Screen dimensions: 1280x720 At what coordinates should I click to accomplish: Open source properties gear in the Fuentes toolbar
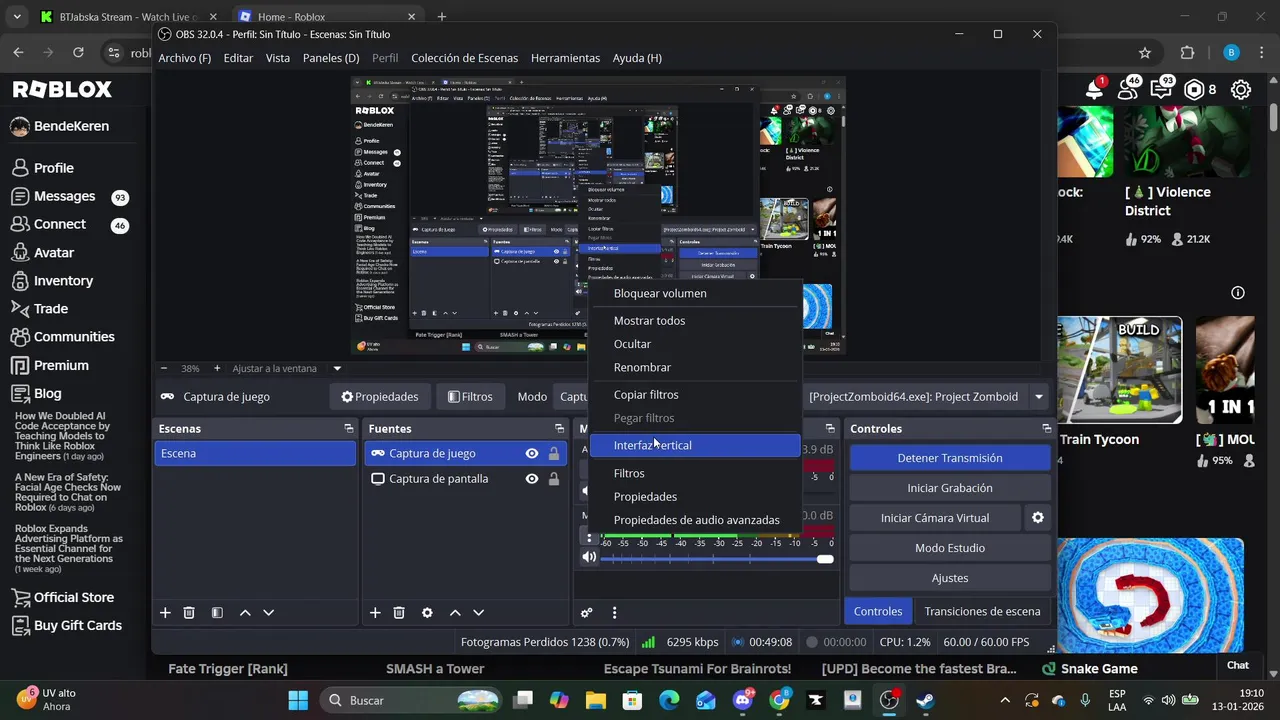427,613
